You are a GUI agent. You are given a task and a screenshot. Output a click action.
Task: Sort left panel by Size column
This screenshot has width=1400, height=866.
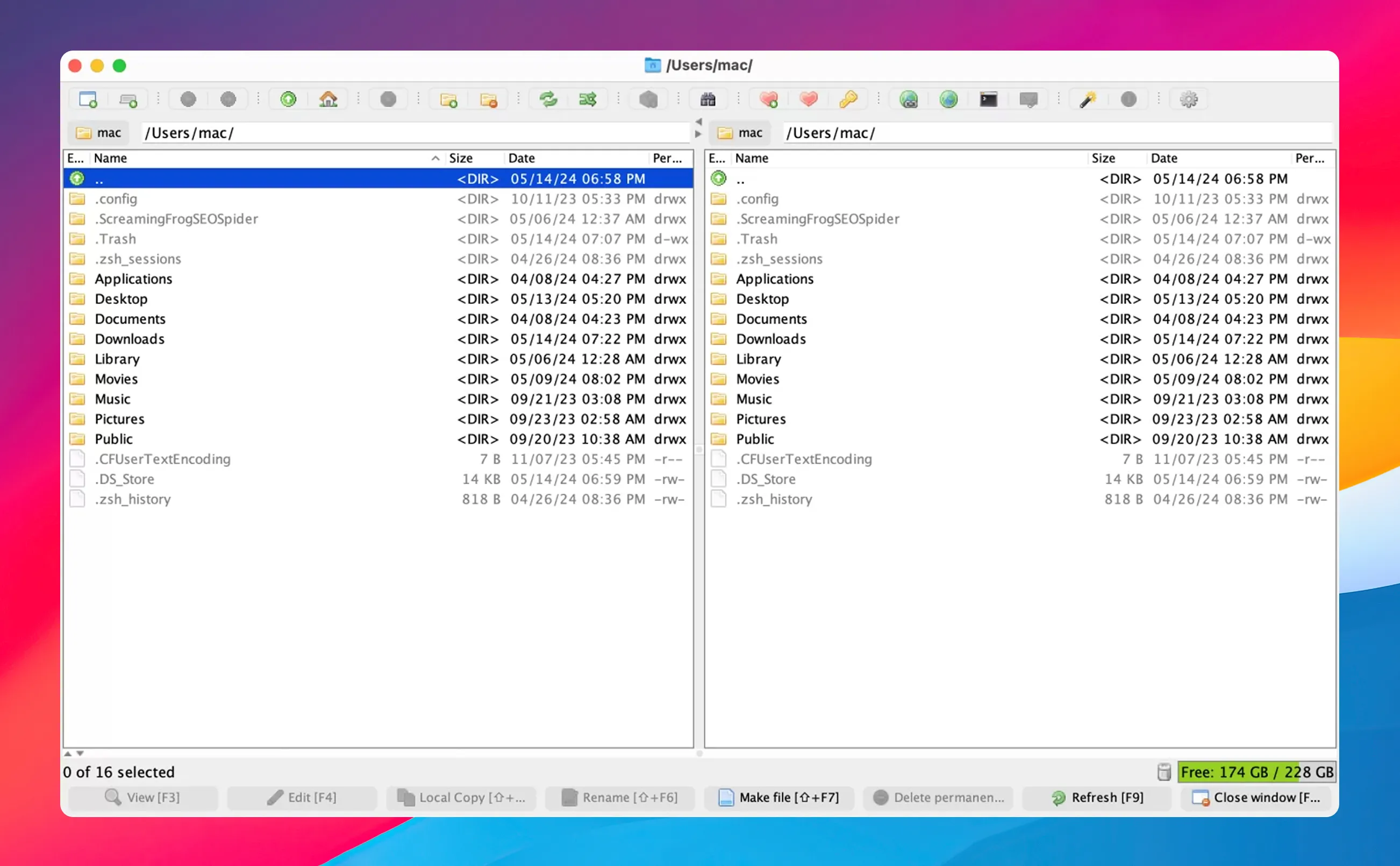(475, 158)
